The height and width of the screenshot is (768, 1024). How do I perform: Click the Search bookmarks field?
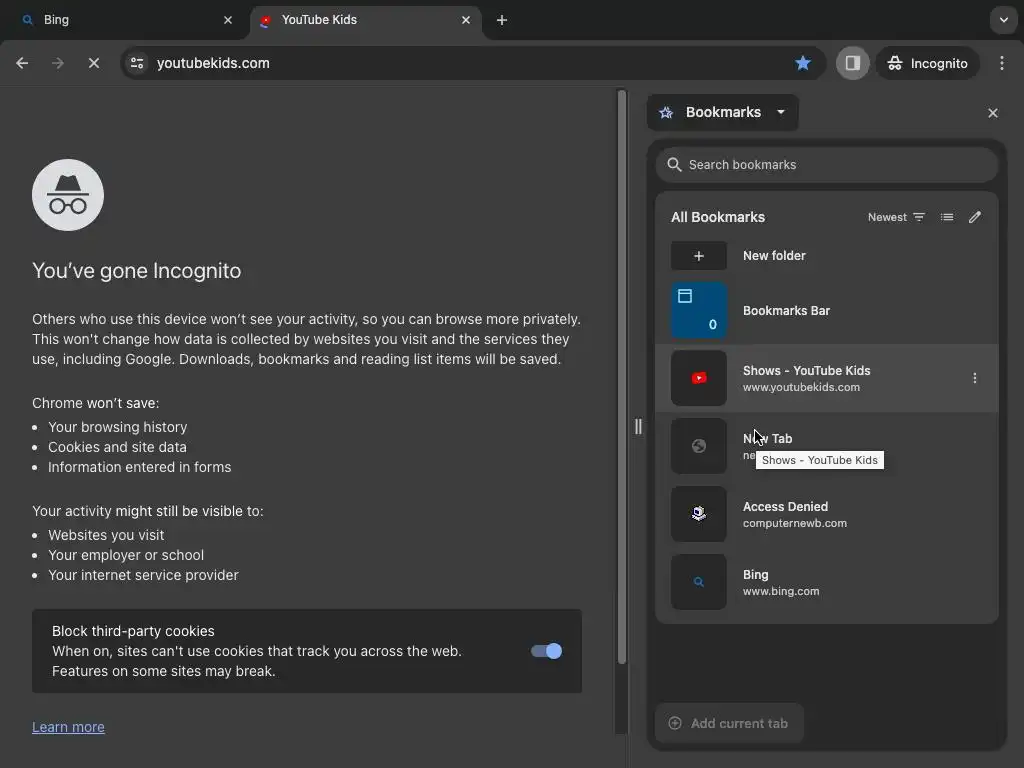click(826, 165)
